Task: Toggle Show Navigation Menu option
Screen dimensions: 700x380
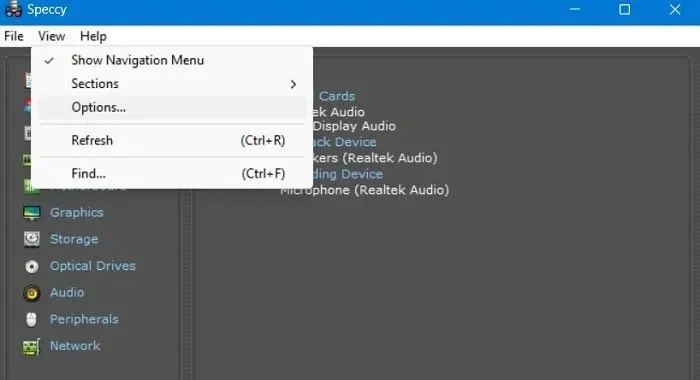Action: coord(172,60)
